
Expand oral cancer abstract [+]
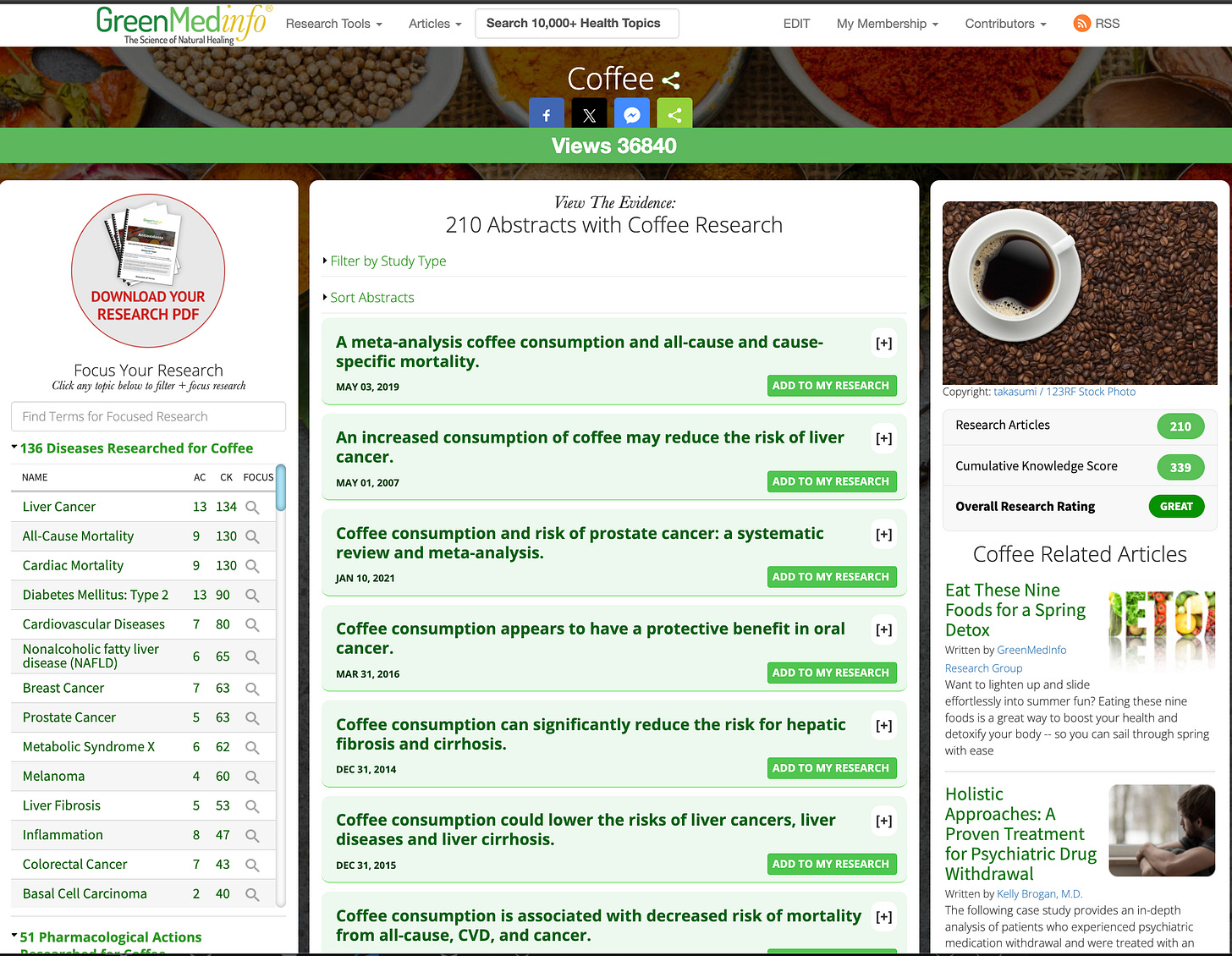[884, 630]
